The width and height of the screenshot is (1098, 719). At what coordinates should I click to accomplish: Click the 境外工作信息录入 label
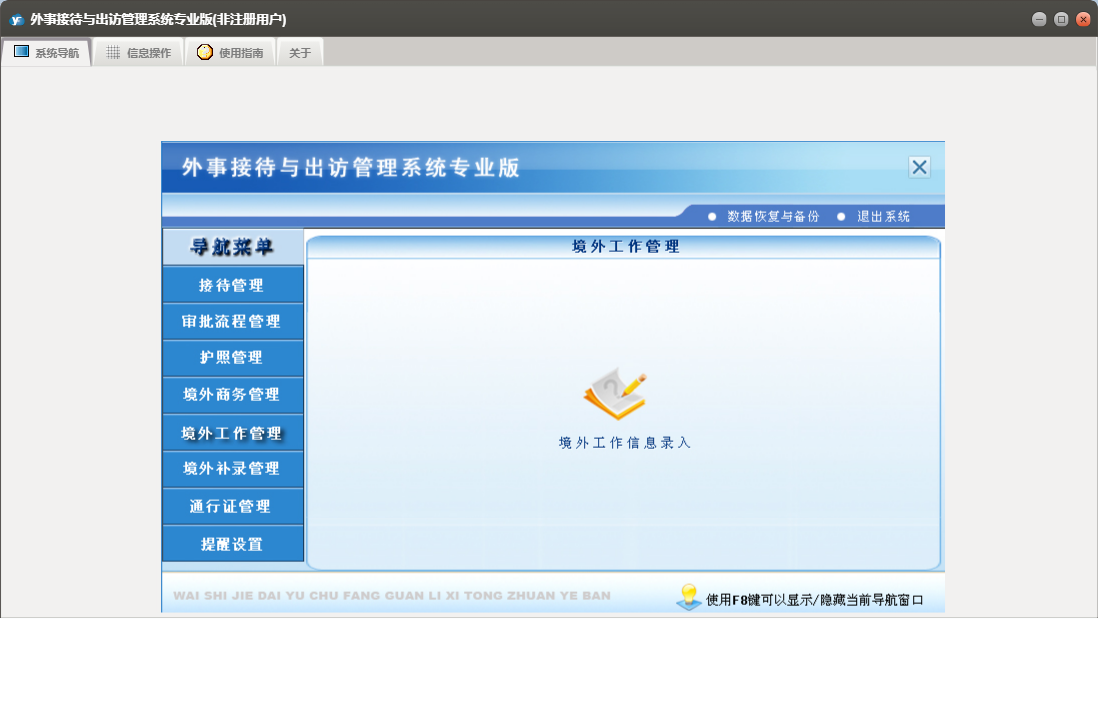[625, 443]
